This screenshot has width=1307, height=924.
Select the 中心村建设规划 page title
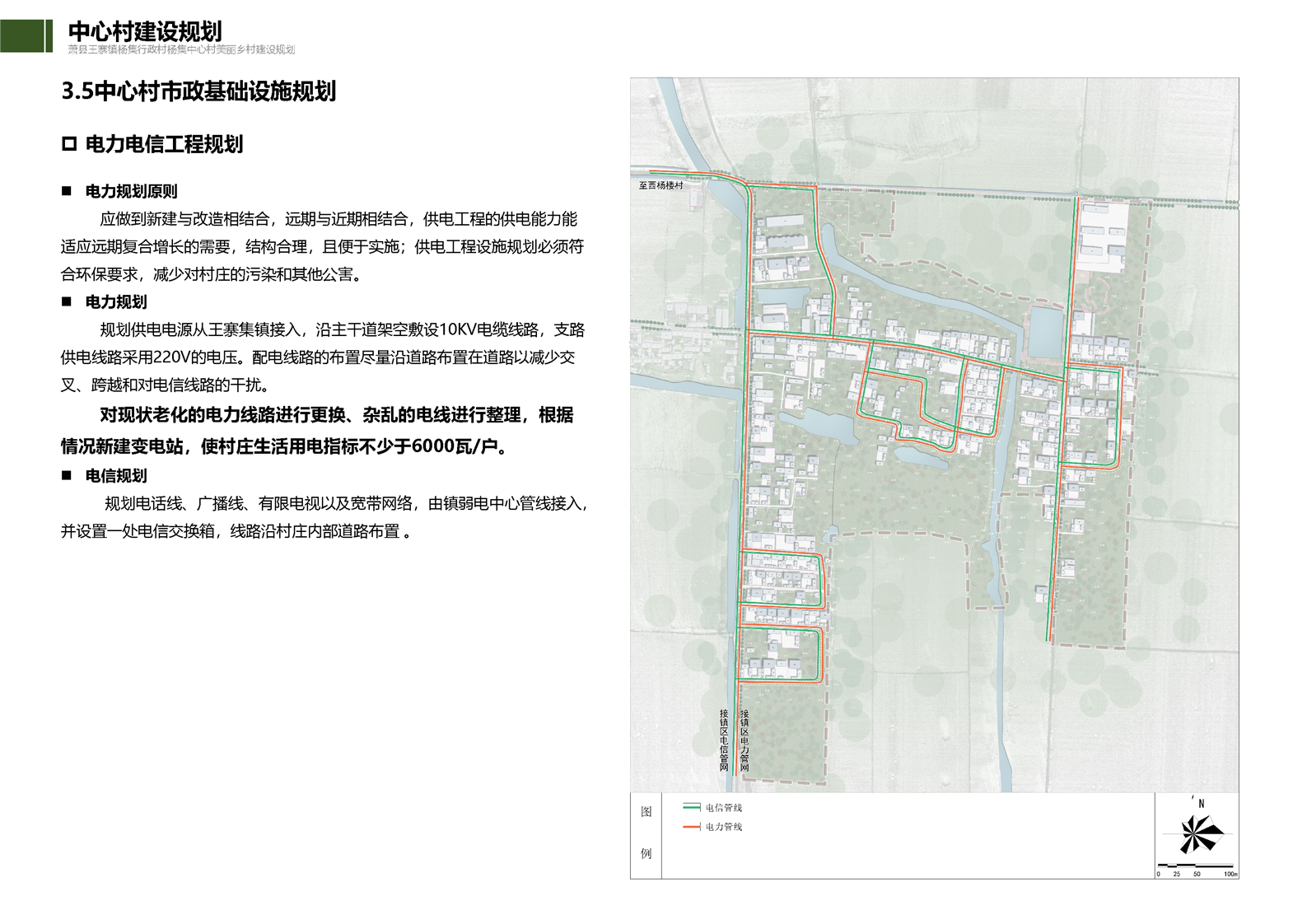[x=145, y=30]
